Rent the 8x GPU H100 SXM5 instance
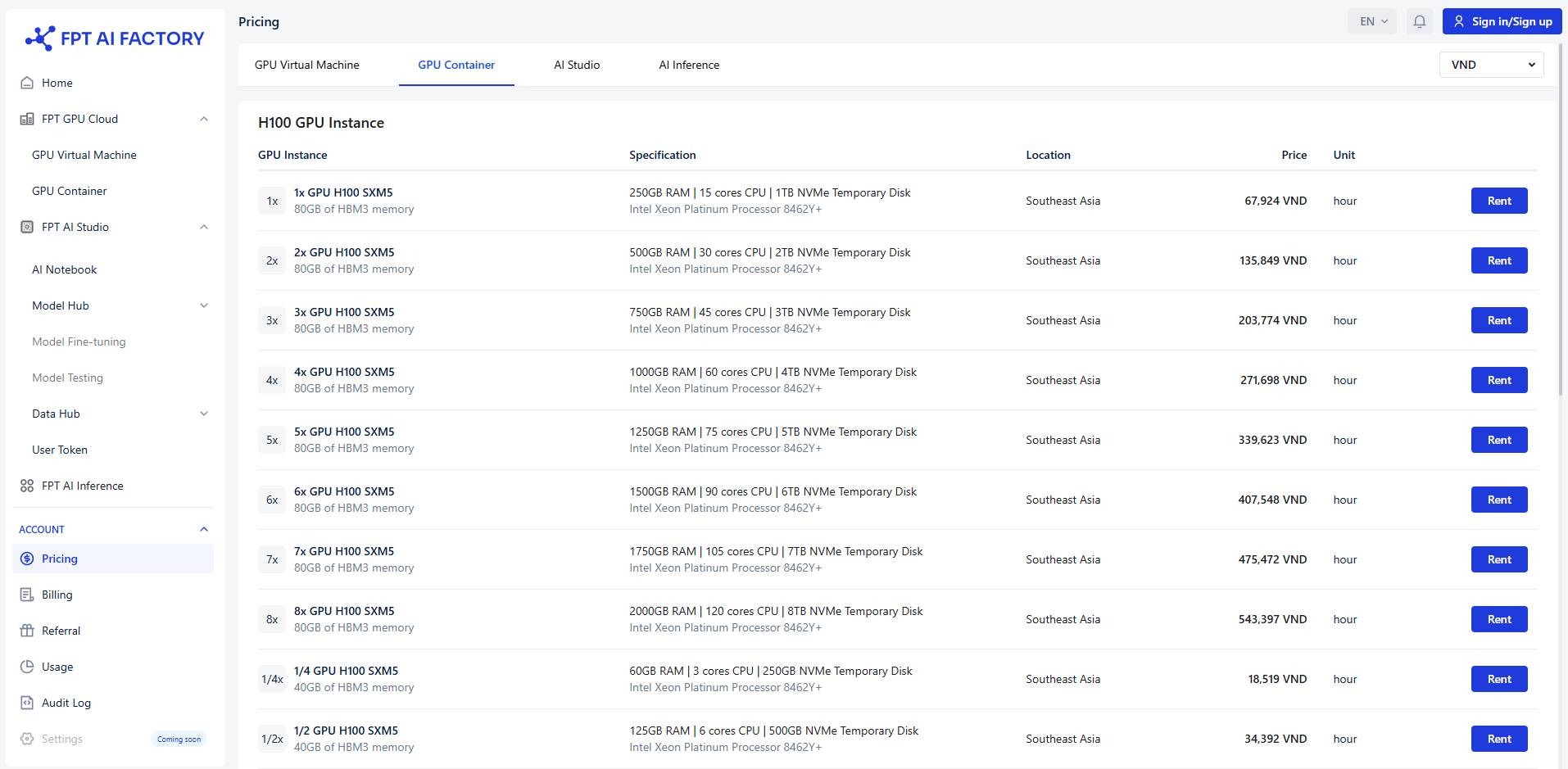1568x769 pixels. (x=1499, y=619)
